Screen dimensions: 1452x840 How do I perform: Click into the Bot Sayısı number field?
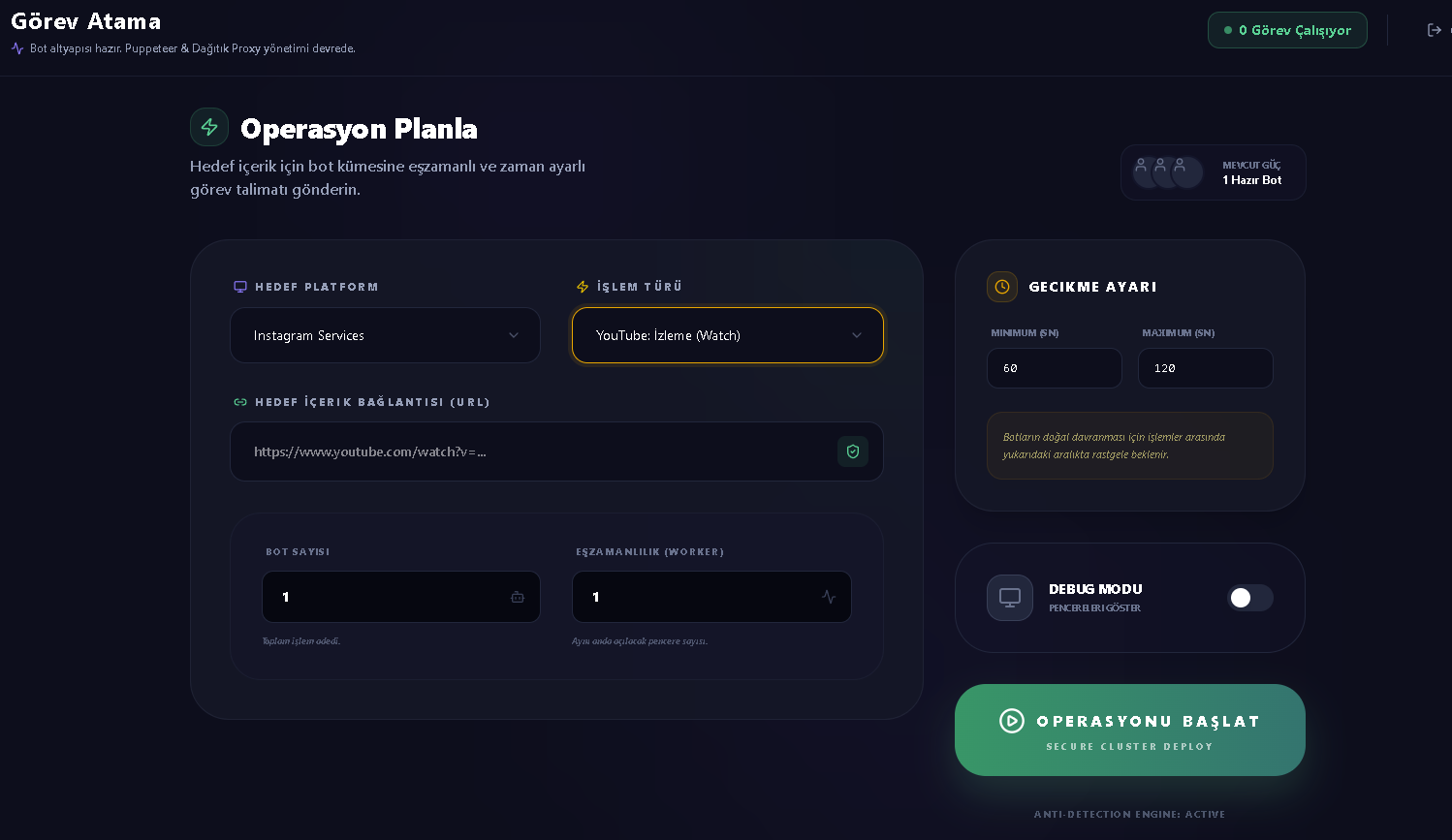click(x=388, y=597)
